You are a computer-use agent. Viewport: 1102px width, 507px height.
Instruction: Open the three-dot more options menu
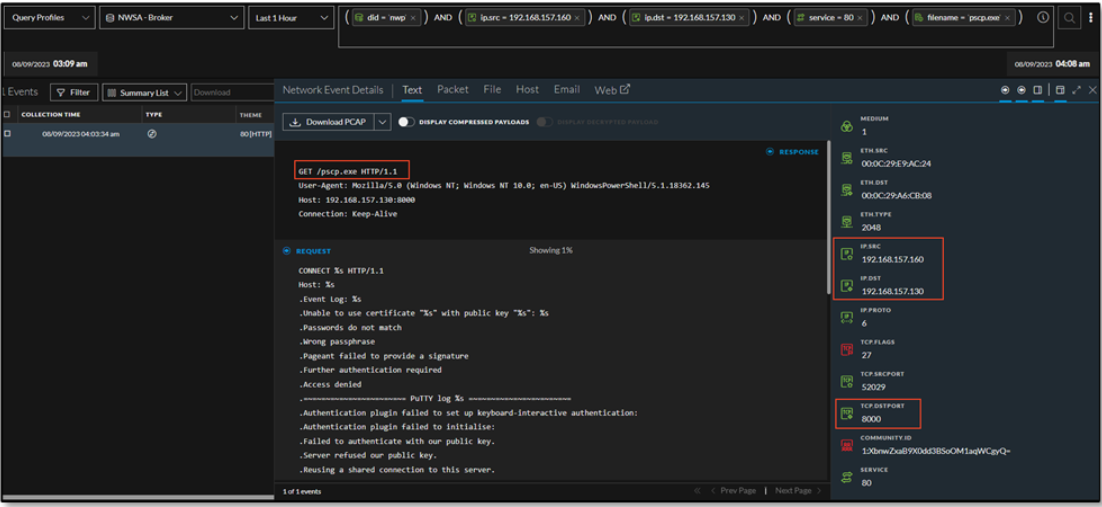(1091, 18)
